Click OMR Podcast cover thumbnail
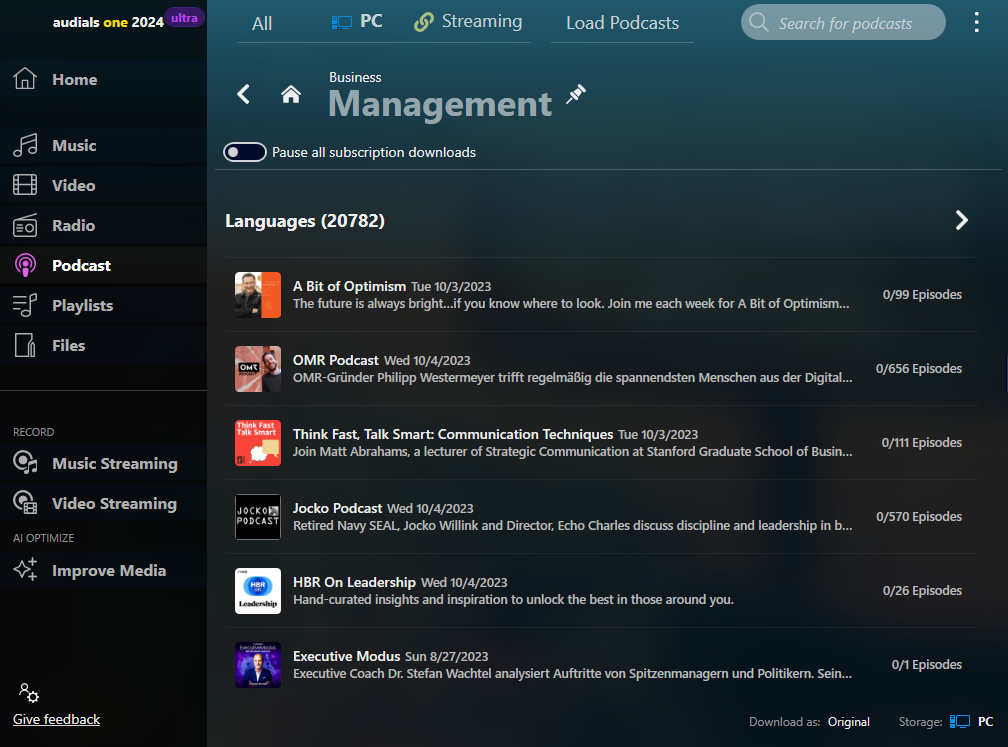This screenshot has width=1008, height=747. click(x=258, y=369)
